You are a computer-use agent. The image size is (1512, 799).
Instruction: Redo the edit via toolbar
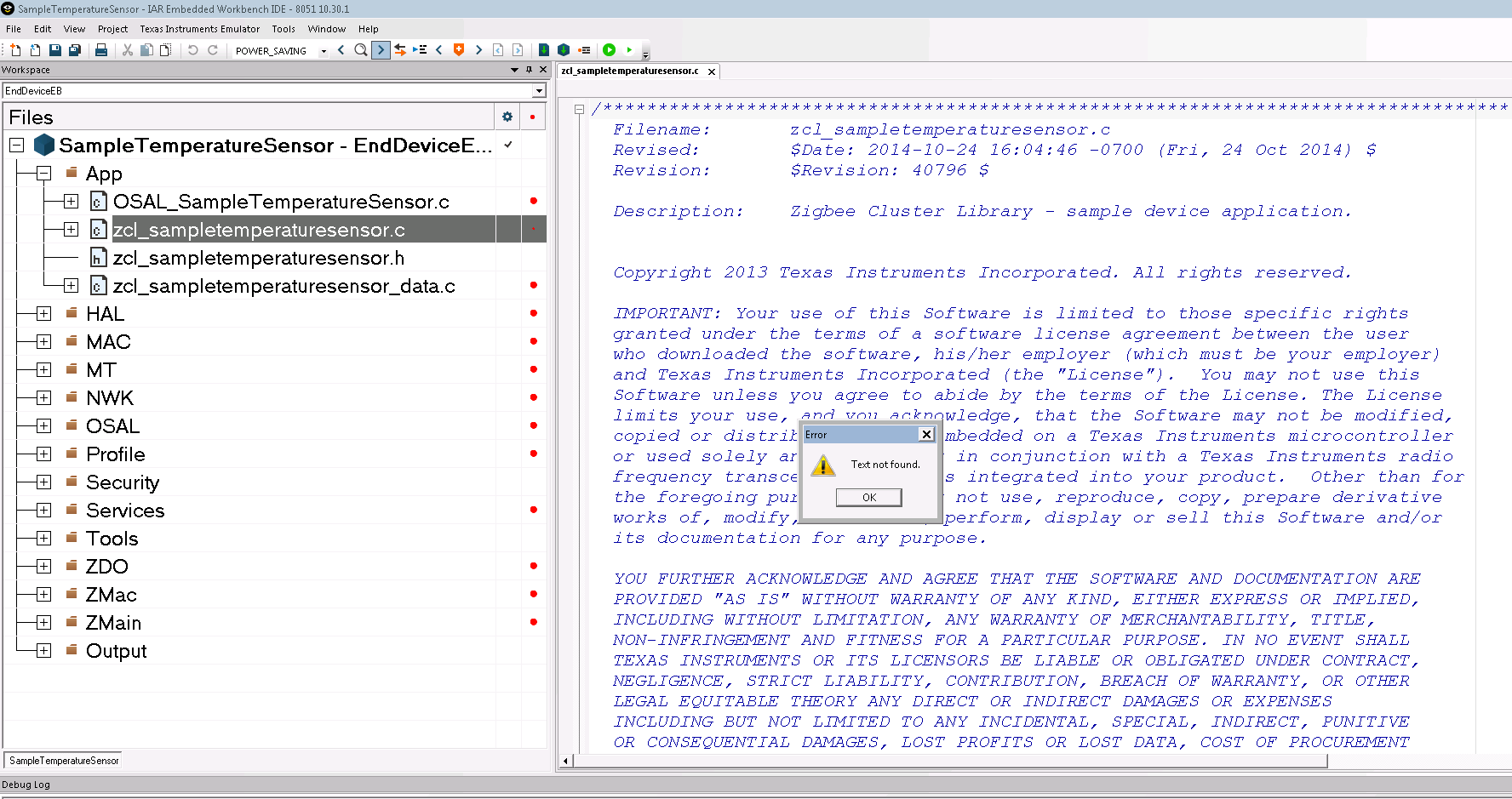click(213, 50)
